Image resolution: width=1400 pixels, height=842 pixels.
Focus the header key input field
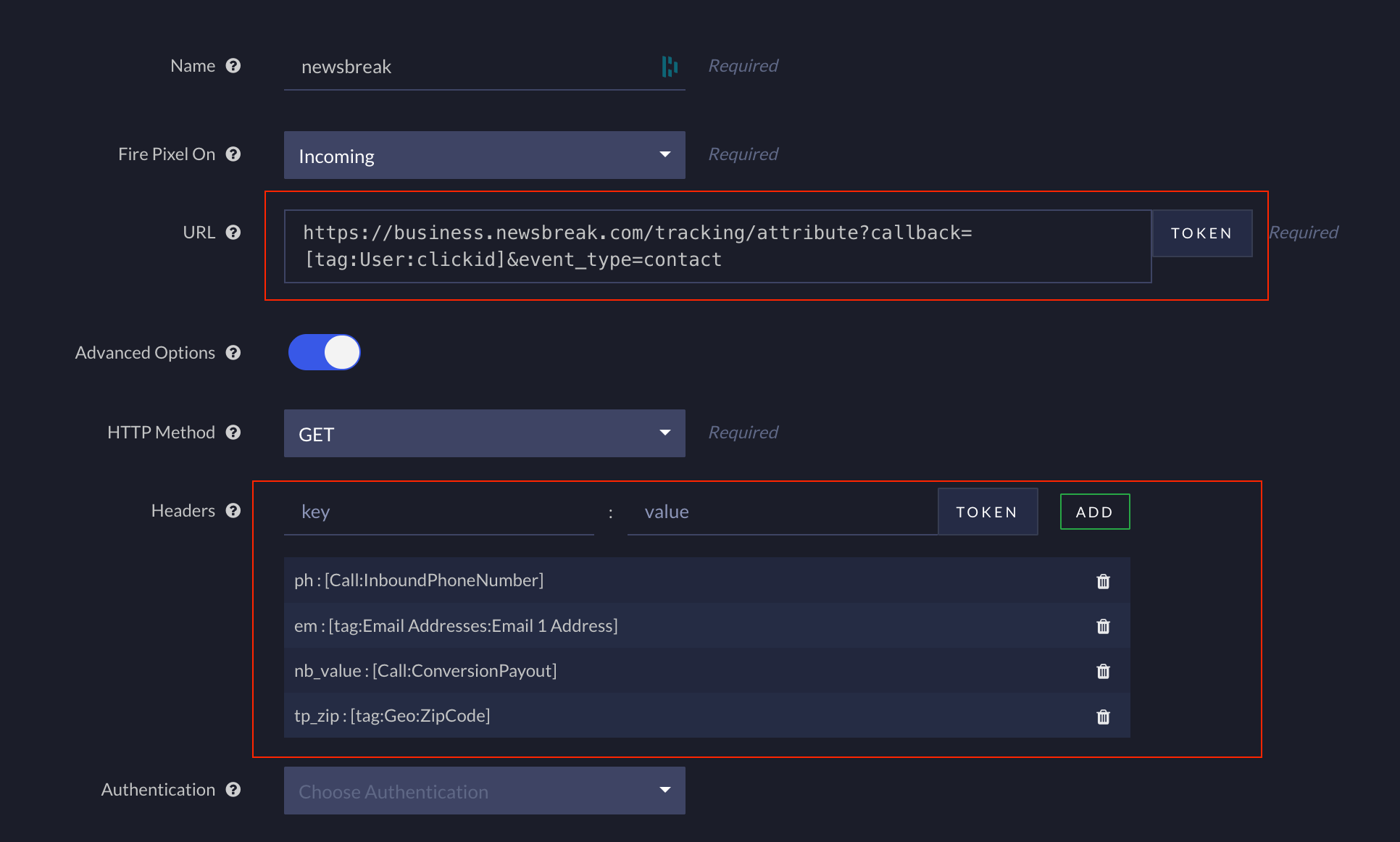[438, 512]
